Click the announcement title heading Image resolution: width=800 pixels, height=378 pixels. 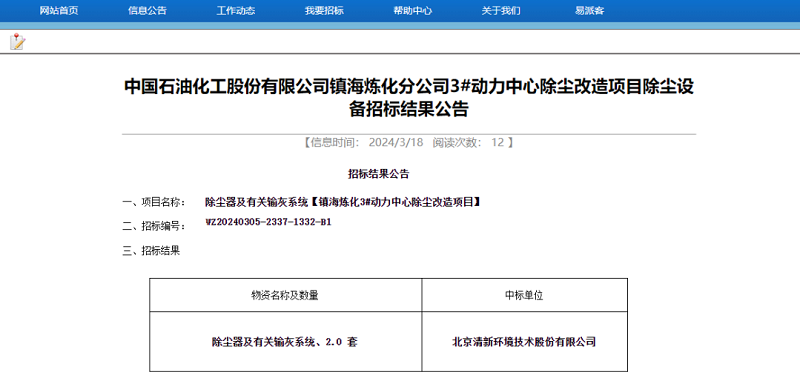[409, 97]
